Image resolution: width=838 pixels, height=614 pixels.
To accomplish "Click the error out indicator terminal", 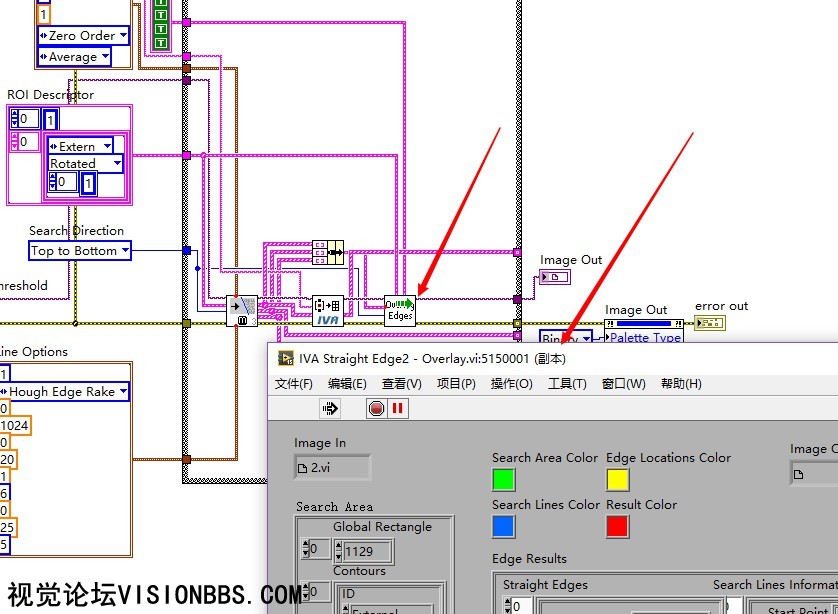I will pos(710,323).
